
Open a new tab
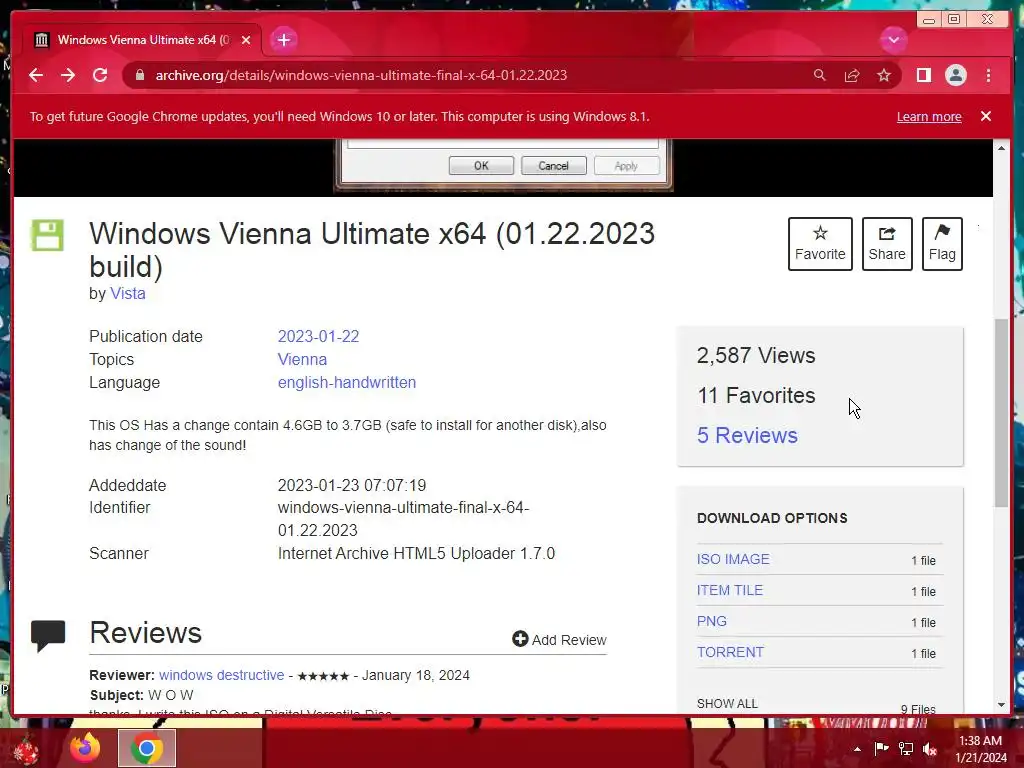pos(283,40)
